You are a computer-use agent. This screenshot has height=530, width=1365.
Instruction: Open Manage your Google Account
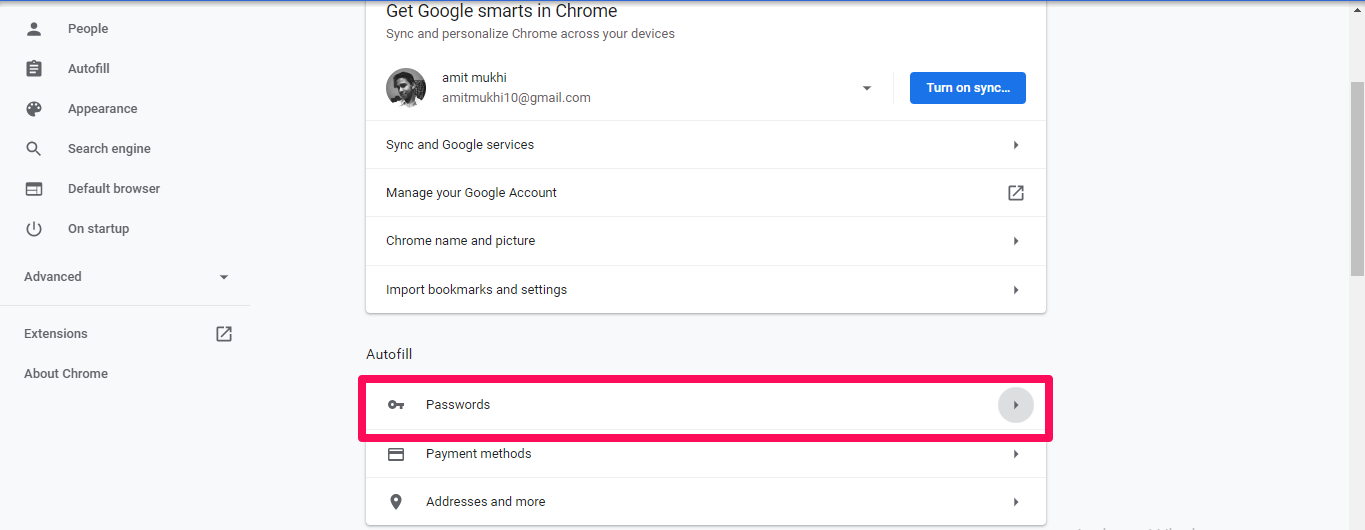click(706, 193)
